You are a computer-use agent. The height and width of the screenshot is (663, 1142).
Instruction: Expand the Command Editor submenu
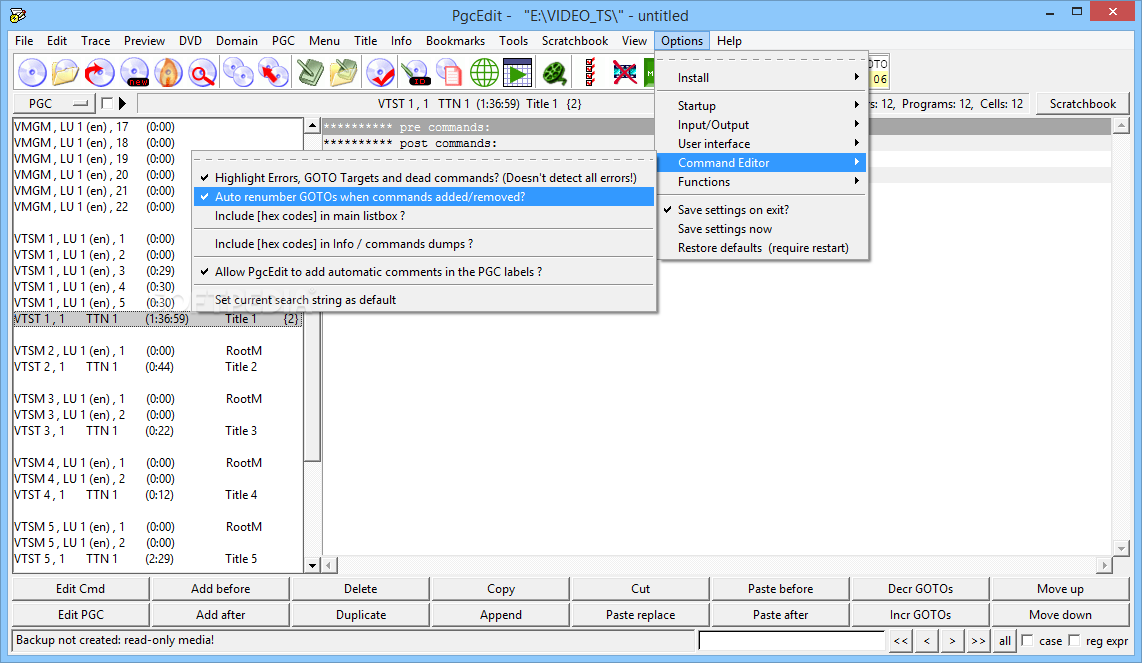click(x=763, y=162)
